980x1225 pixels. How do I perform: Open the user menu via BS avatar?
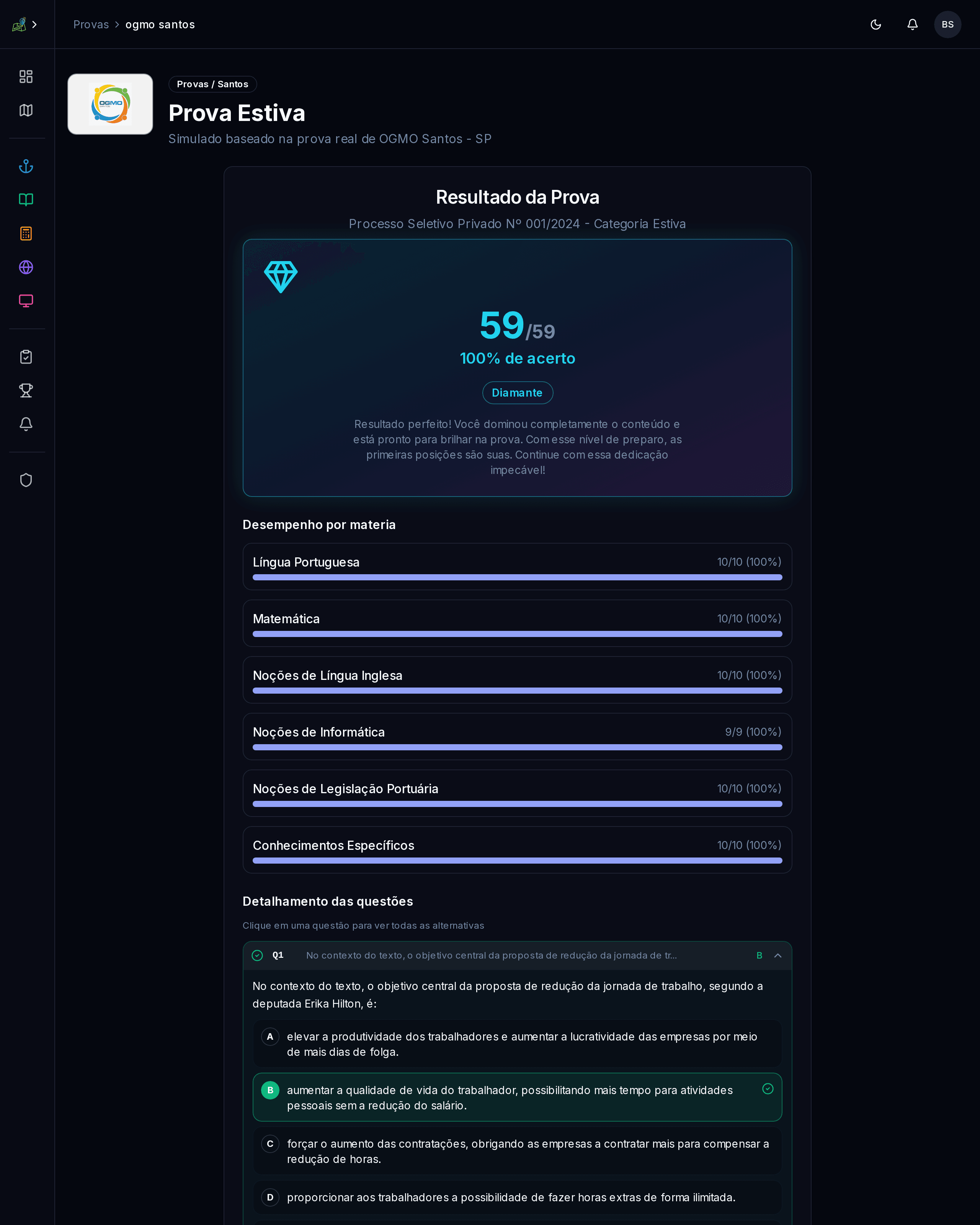[x=947, y=24]
